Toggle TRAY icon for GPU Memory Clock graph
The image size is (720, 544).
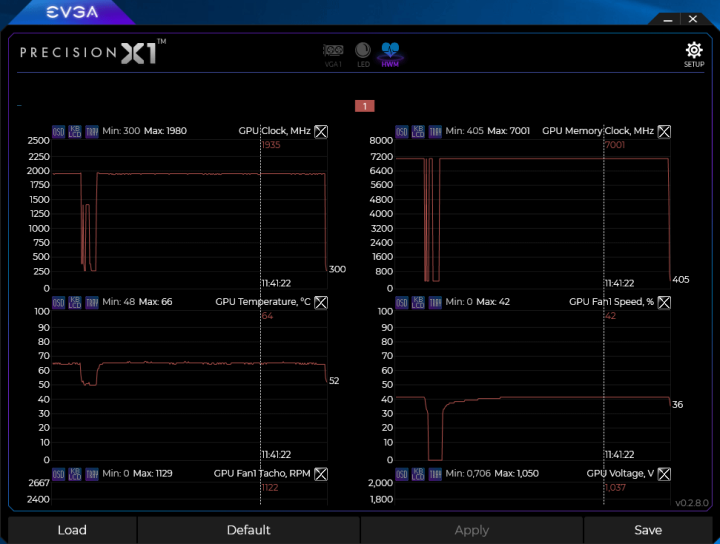(435, 132)
